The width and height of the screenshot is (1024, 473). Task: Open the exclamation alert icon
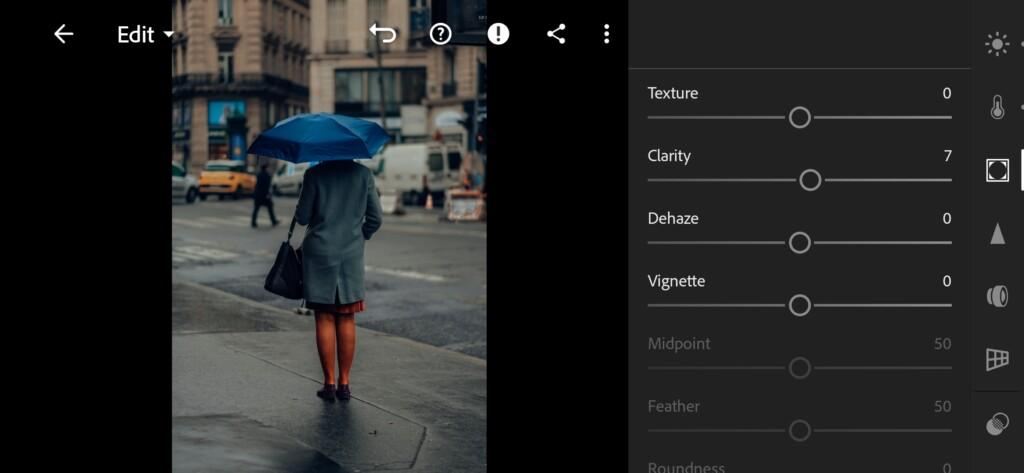(498, 34)
